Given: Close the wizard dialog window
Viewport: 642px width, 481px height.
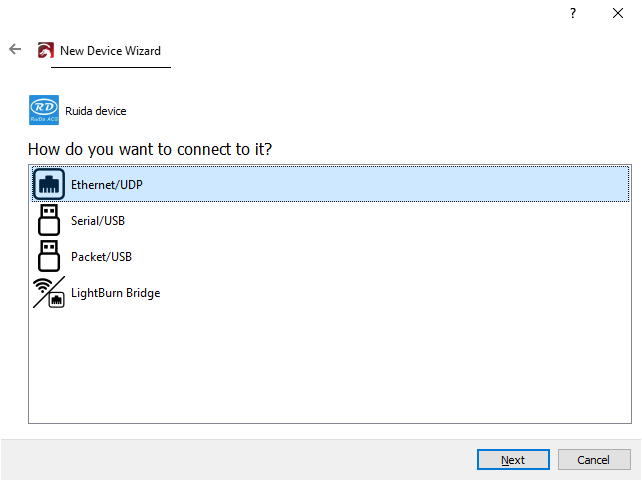Looking at the screenshot, I should (617, 13).
